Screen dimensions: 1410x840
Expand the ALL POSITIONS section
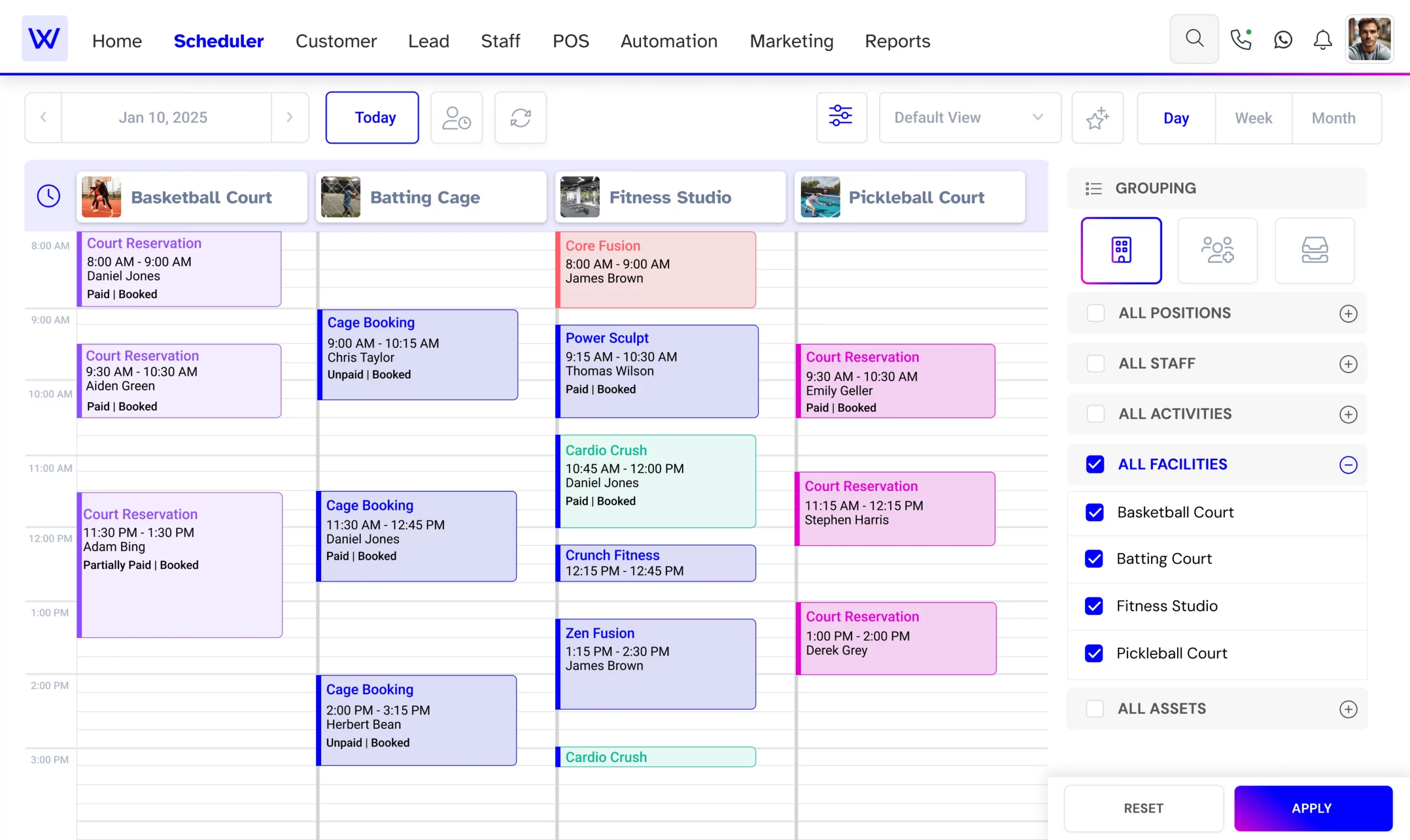1348,313
